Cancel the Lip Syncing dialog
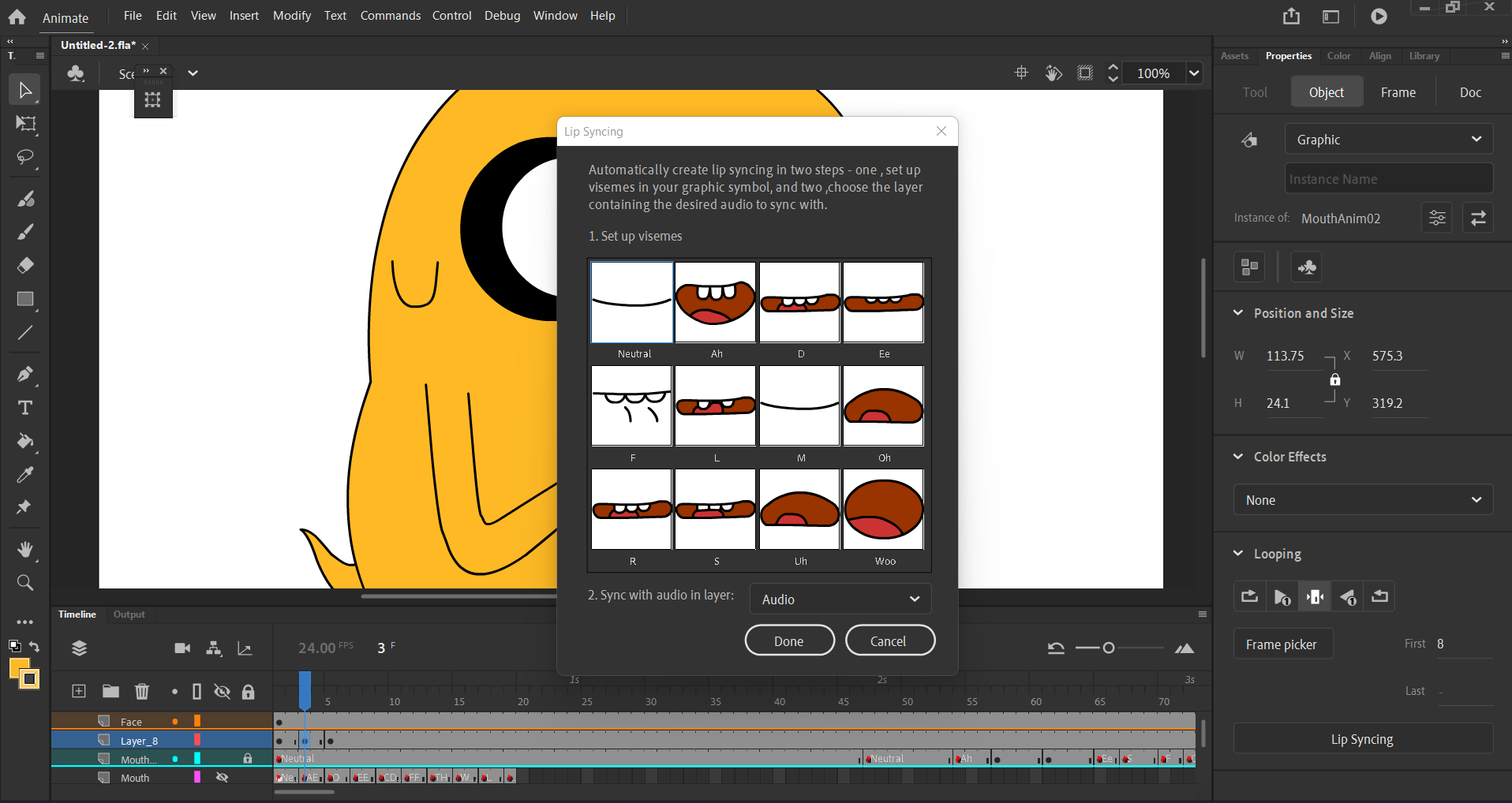This screenshot has width=1512, height=803. [889, 641]
